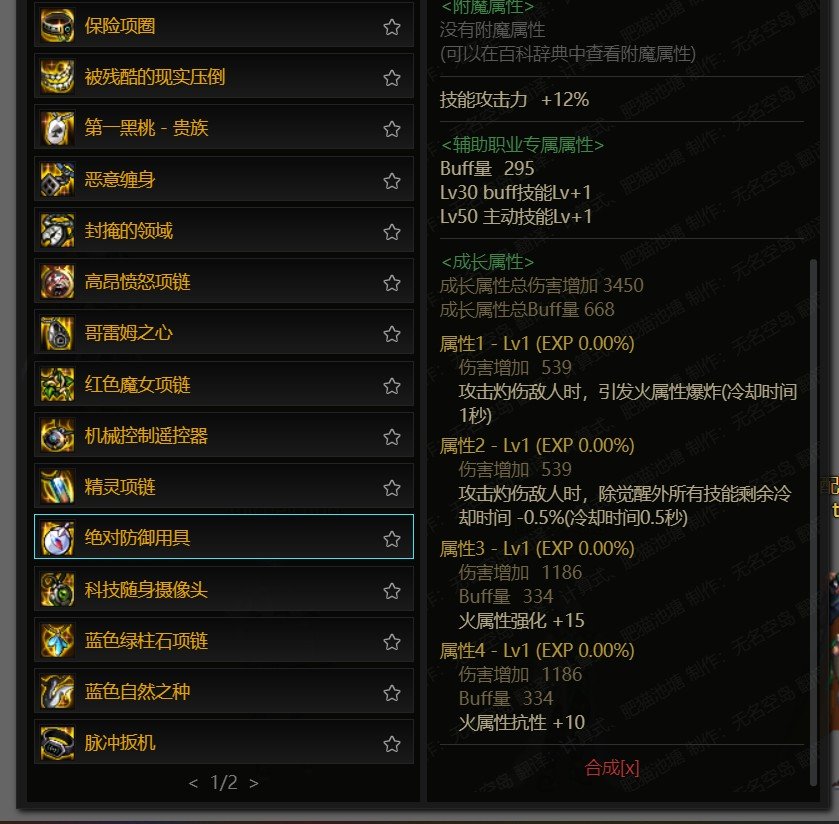Click the 高昂愤怒项链 necklace icon
839x824 pixels.
pyautogui.click(x=57, y=281)
